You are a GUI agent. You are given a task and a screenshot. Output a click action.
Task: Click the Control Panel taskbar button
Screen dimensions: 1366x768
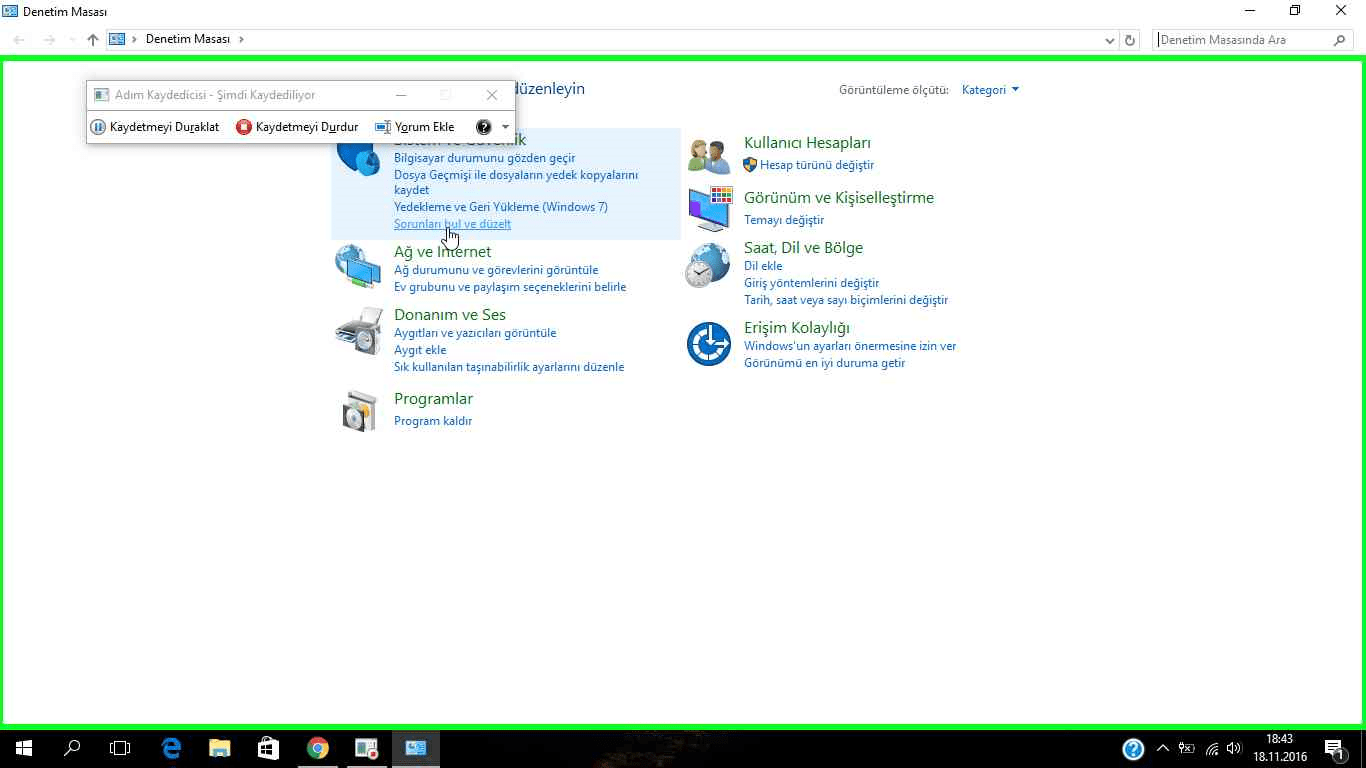(415, 748)
